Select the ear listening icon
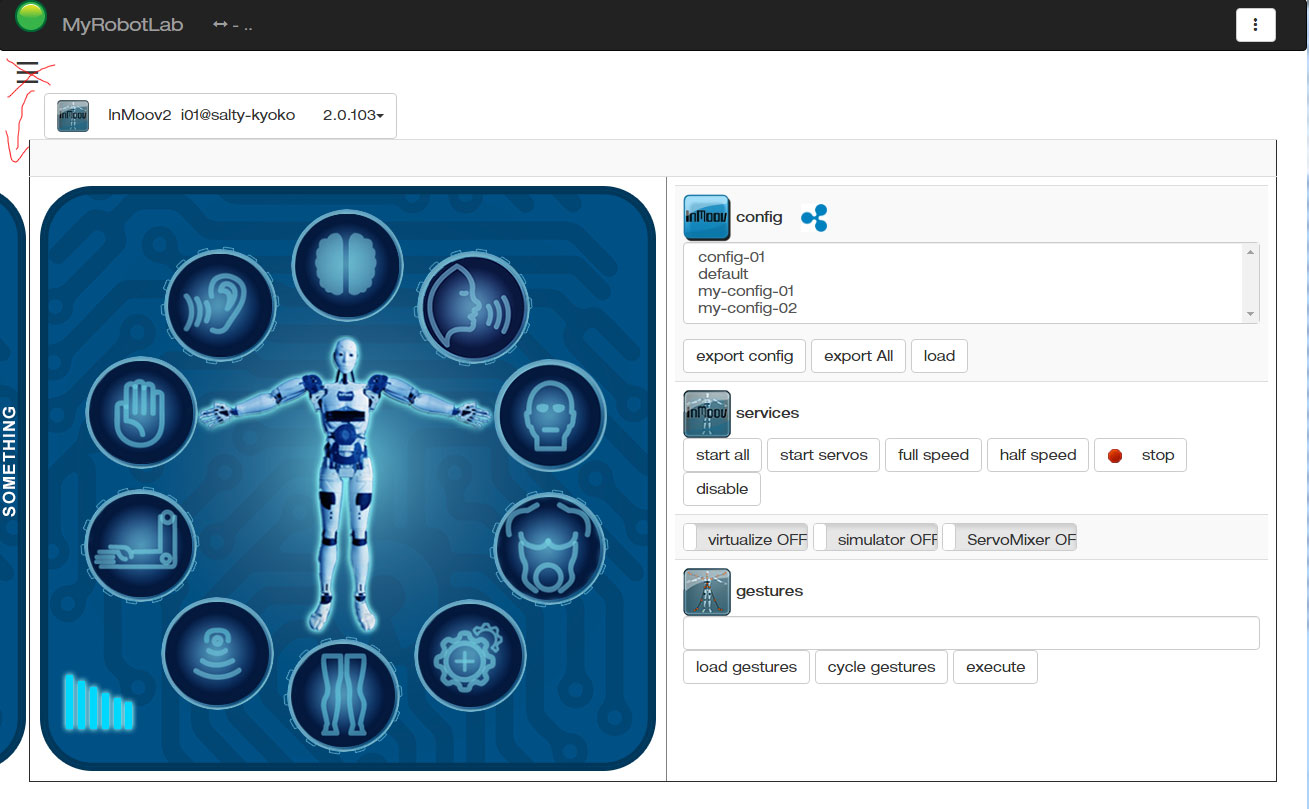The width and height of the screenshot is (1309, 809). click(221, 304)
